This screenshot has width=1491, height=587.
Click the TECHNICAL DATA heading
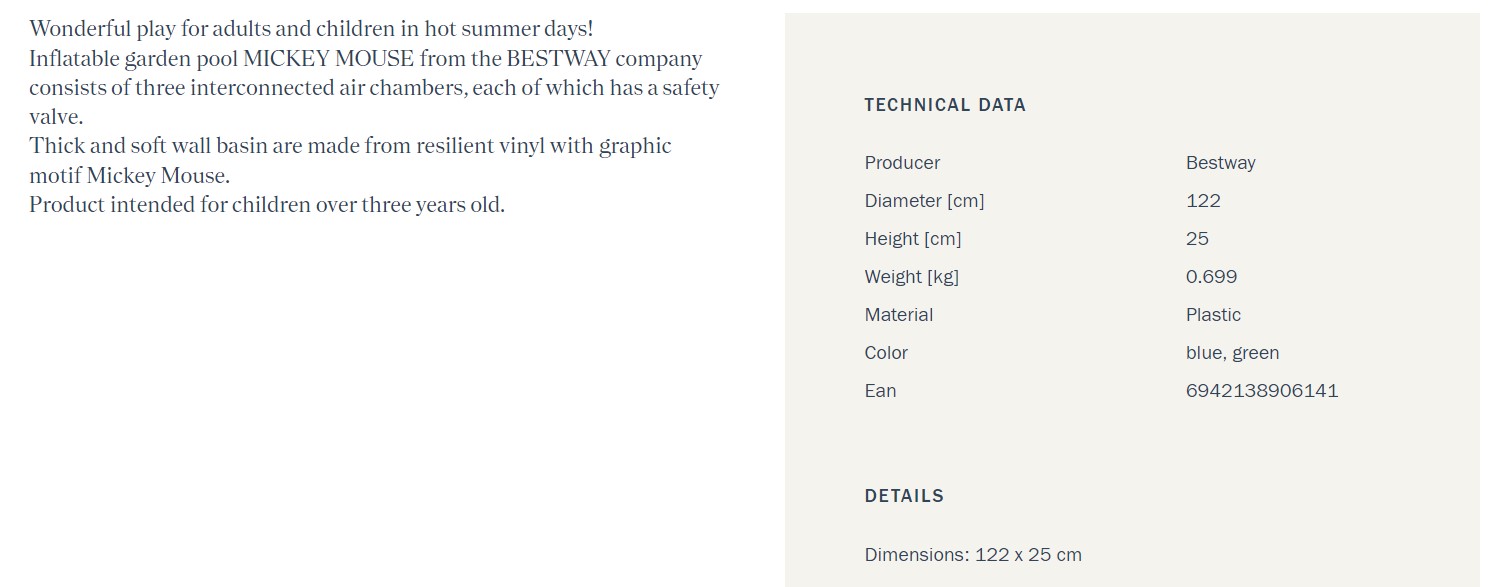click(x=945, y=105)
